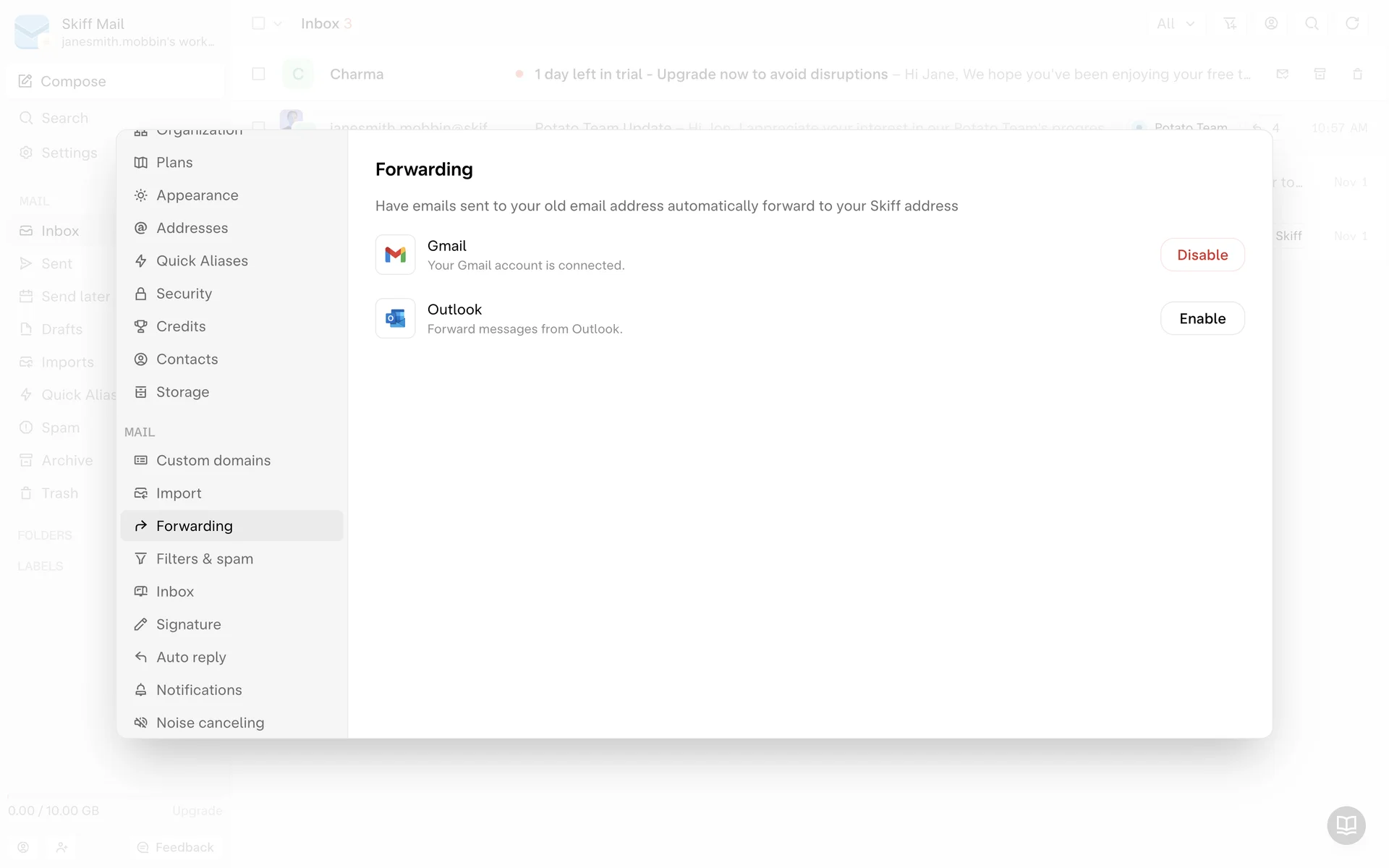Open the Noise canceling settings
Screen dimensions: 1389x868
(210, 723)
